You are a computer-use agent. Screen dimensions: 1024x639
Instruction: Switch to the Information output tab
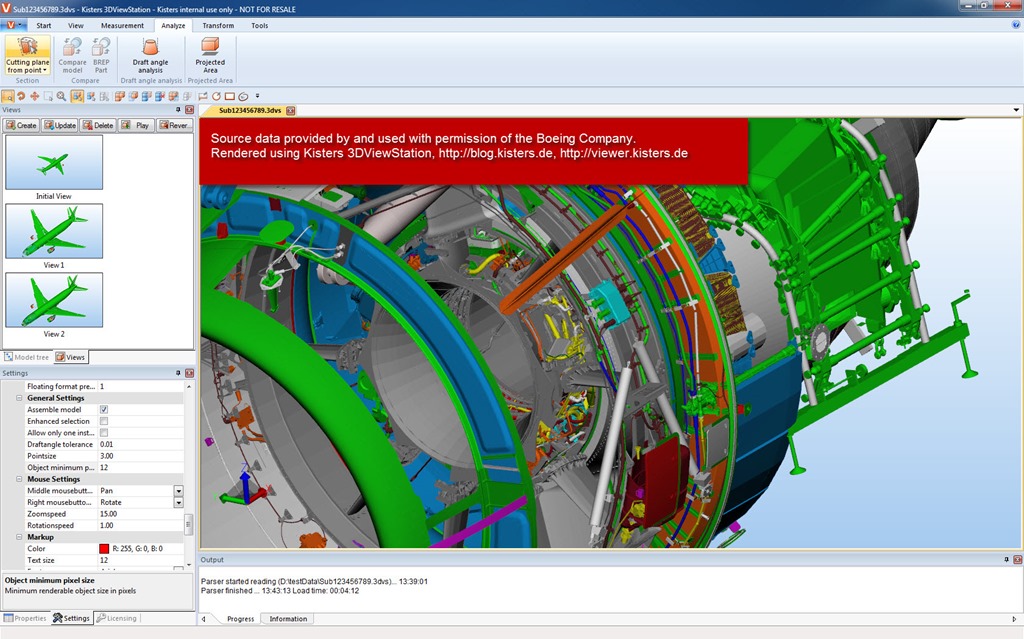[288, 619]
